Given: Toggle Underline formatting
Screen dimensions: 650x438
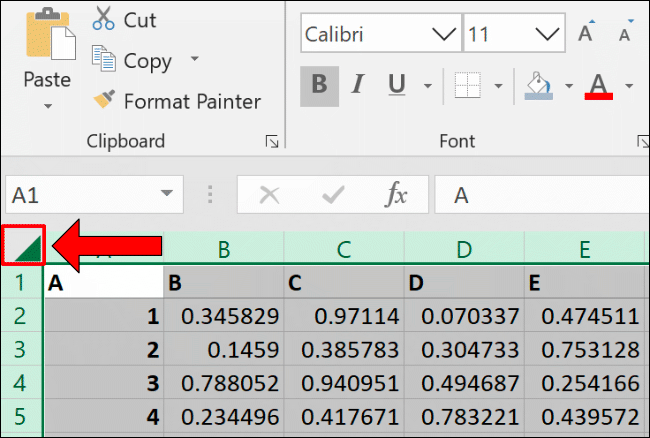Looking at the screenshot, I should 397,85.
